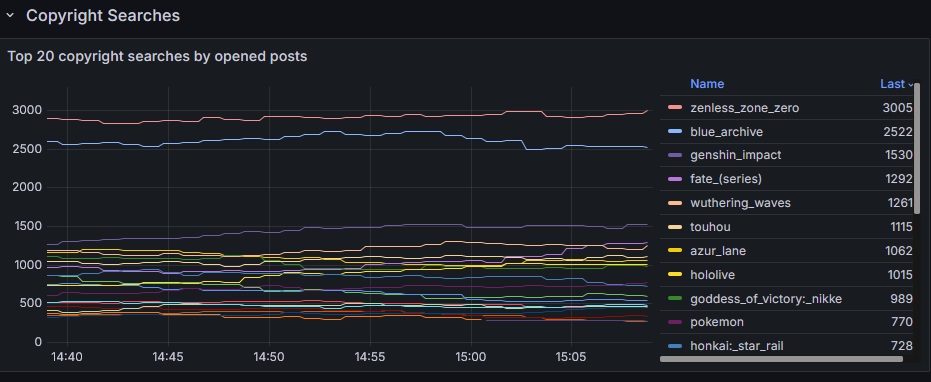
Task: Open panel title Top 20 copyright searches
Action: (157, 56)
